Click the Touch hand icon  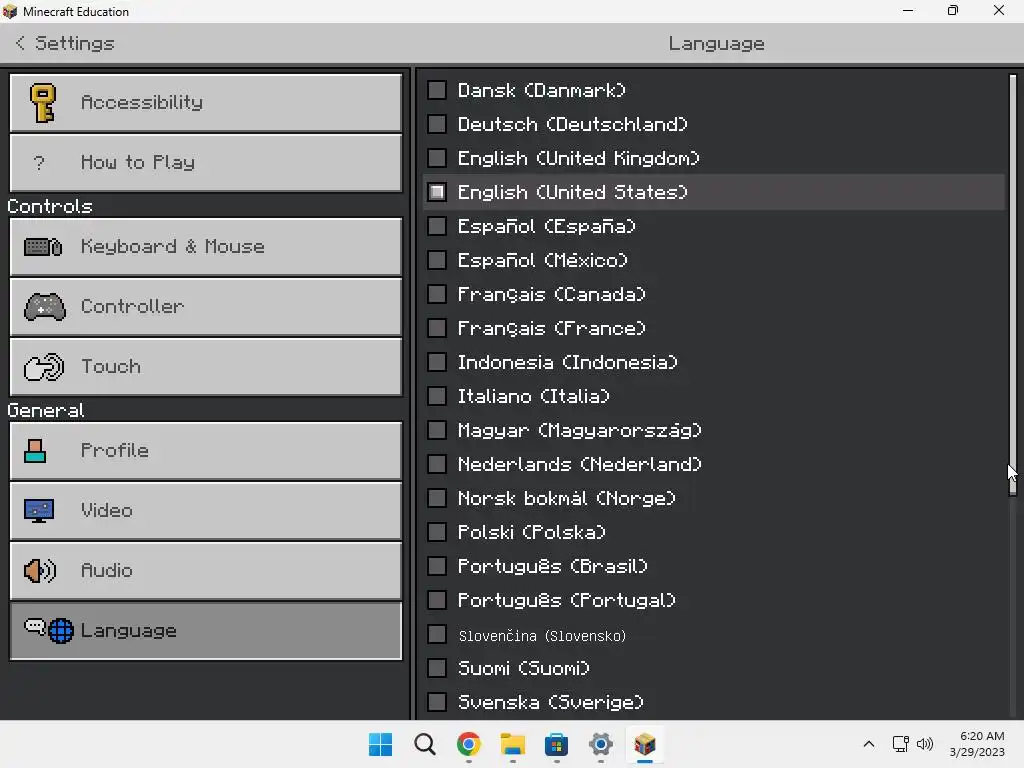point(44,367)
